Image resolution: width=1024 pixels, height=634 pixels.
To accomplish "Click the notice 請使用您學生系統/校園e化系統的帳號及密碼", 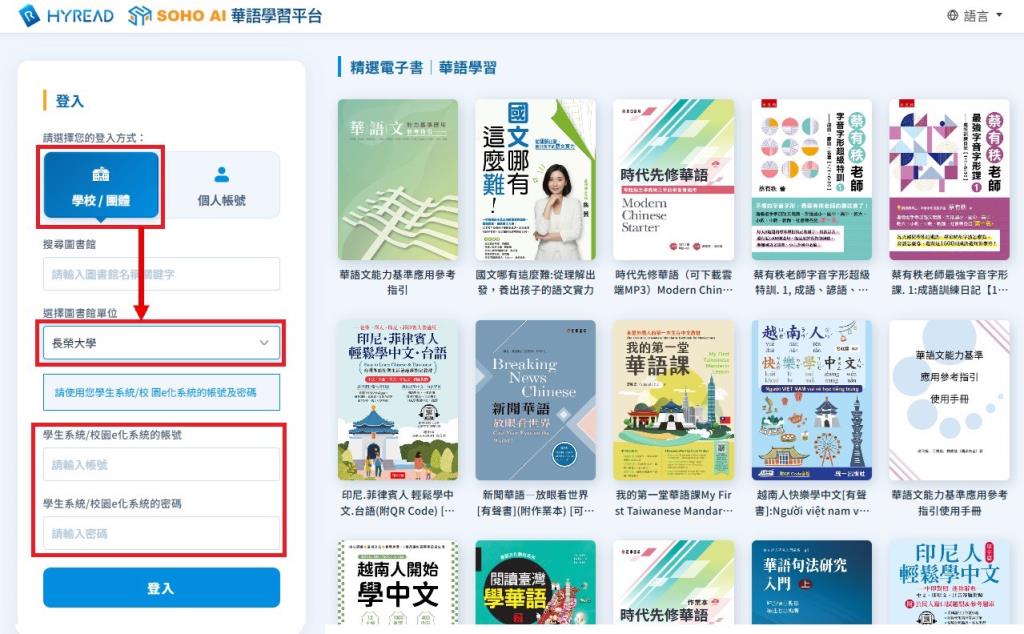I will (x=161, y=392).
